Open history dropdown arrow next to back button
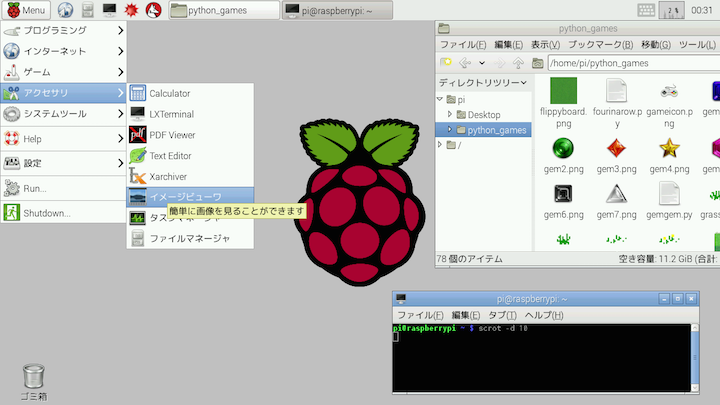 tap(482, 62)
